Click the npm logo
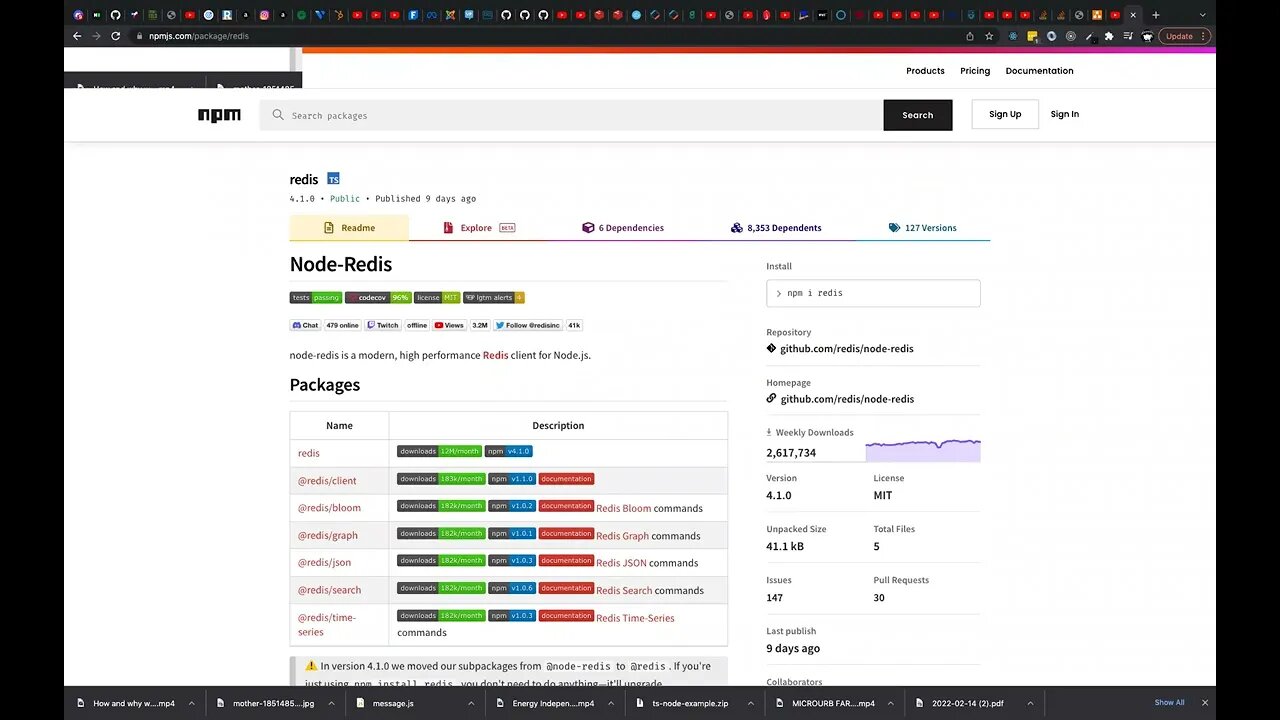The width and height of the screenshot is (1280, 720). [219, 115]
